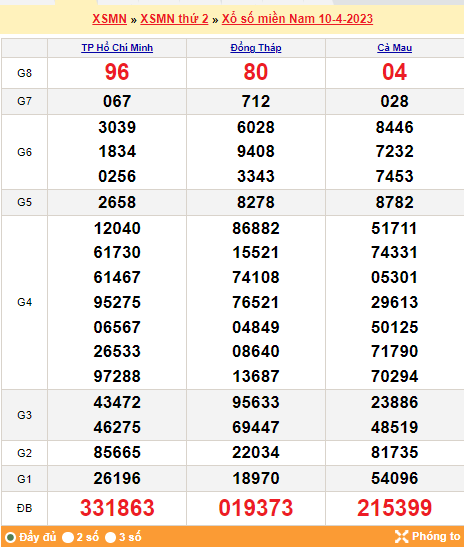The width and height of the screenshot is (464, 548).
Task: Click the G8 result 80
Action: (256, 72)
